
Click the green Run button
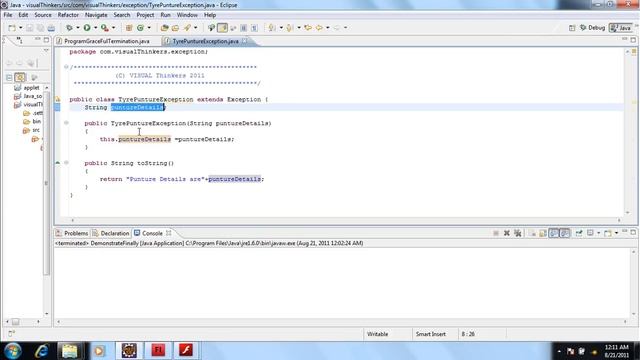click(87, 28)
